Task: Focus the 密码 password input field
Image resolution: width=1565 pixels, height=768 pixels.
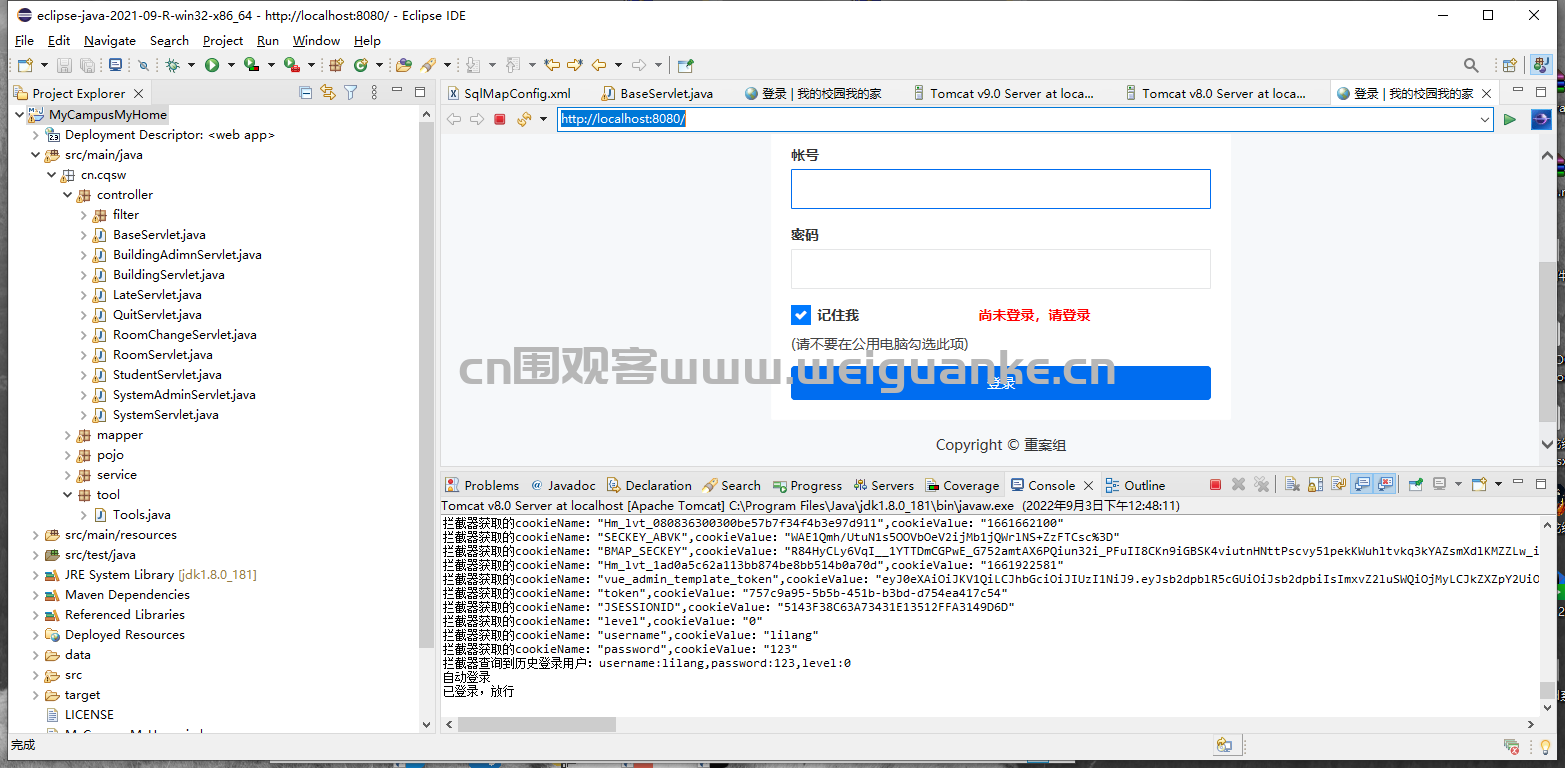Action: coord(1001,269)
